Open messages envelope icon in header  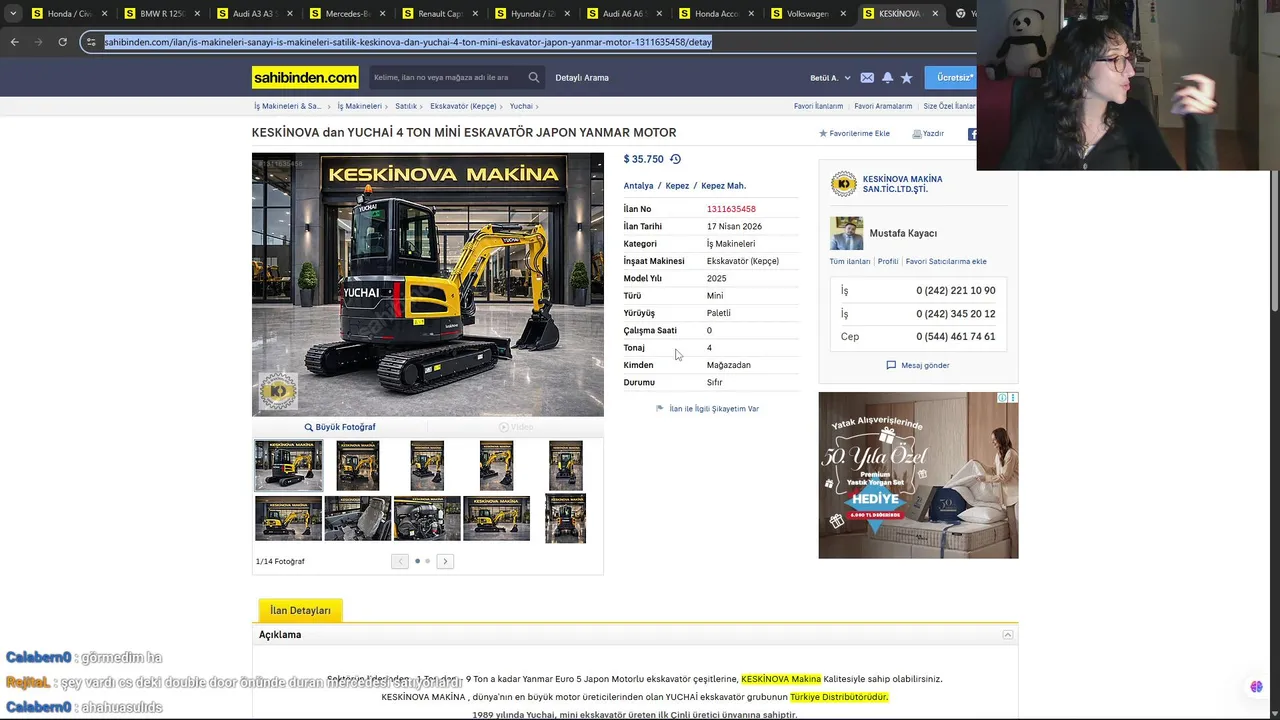[867, 78]
